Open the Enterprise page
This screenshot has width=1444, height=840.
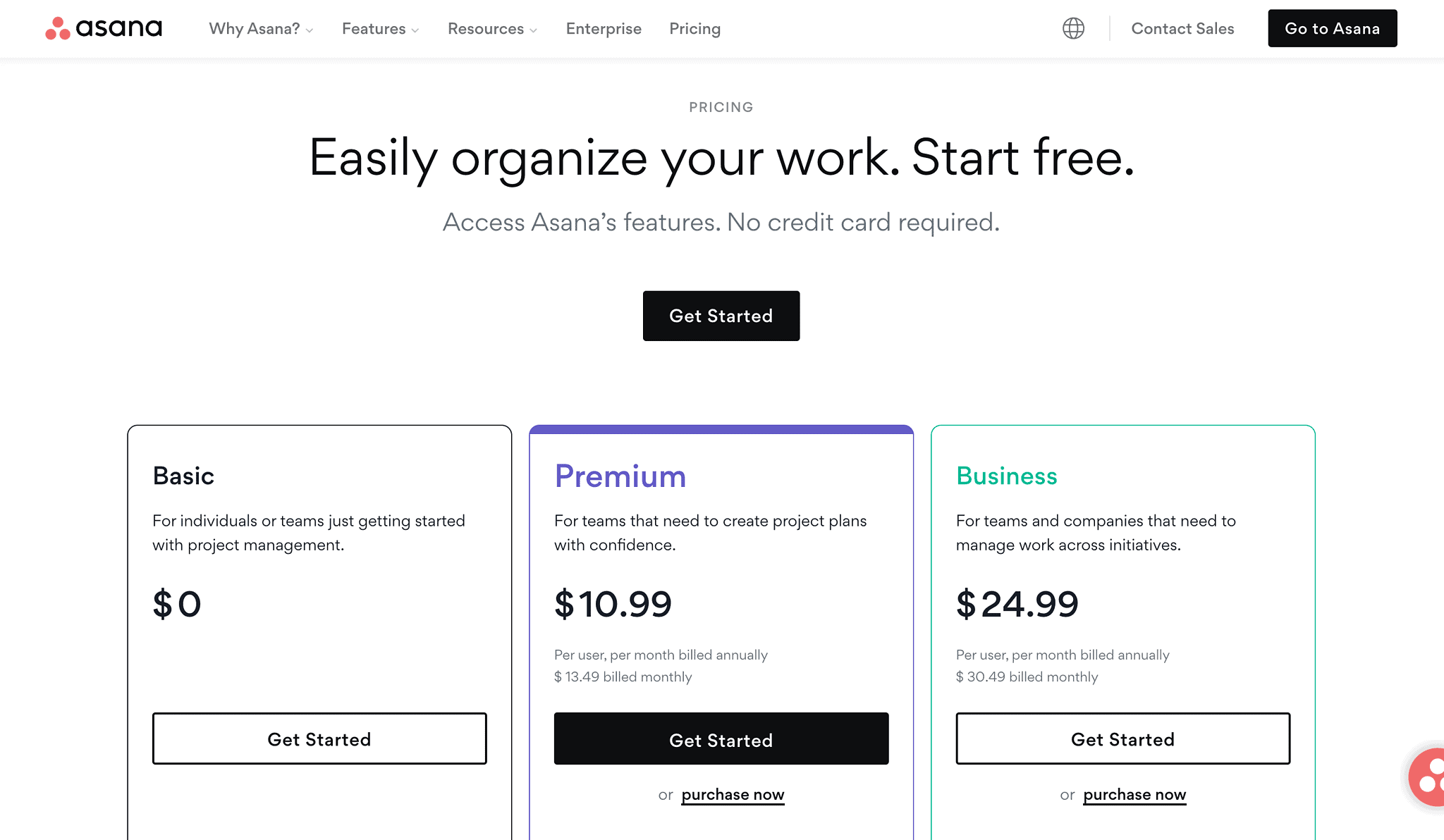pos(604,29)
